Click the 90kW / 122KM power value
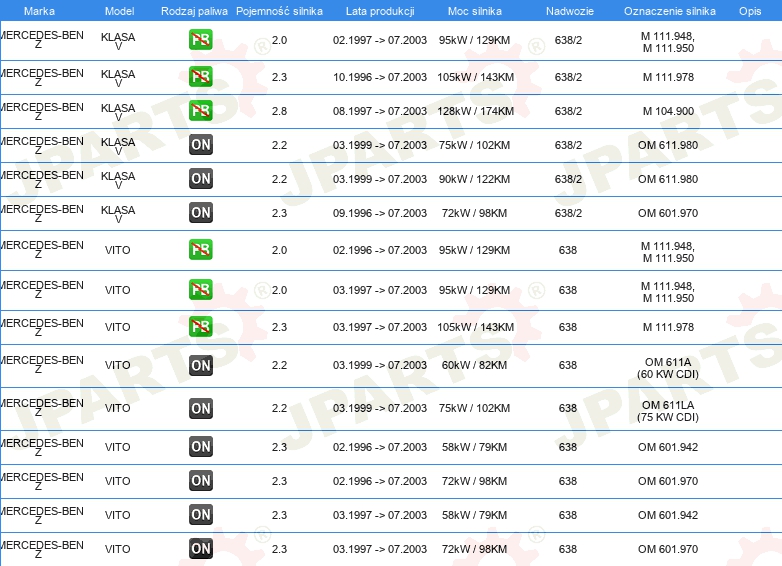 coord(474,179)
